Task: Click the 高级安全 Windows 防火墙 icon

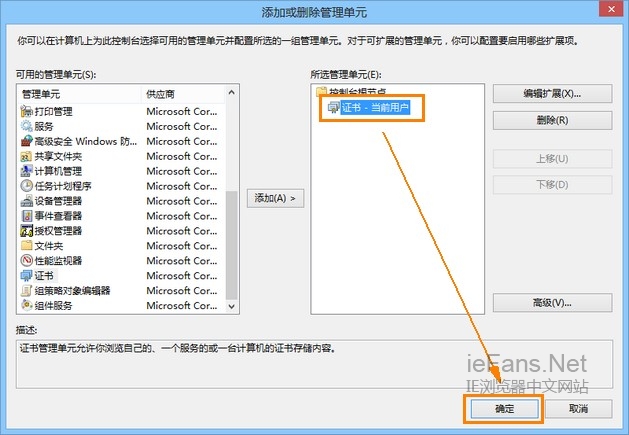Action: point(26,141)
